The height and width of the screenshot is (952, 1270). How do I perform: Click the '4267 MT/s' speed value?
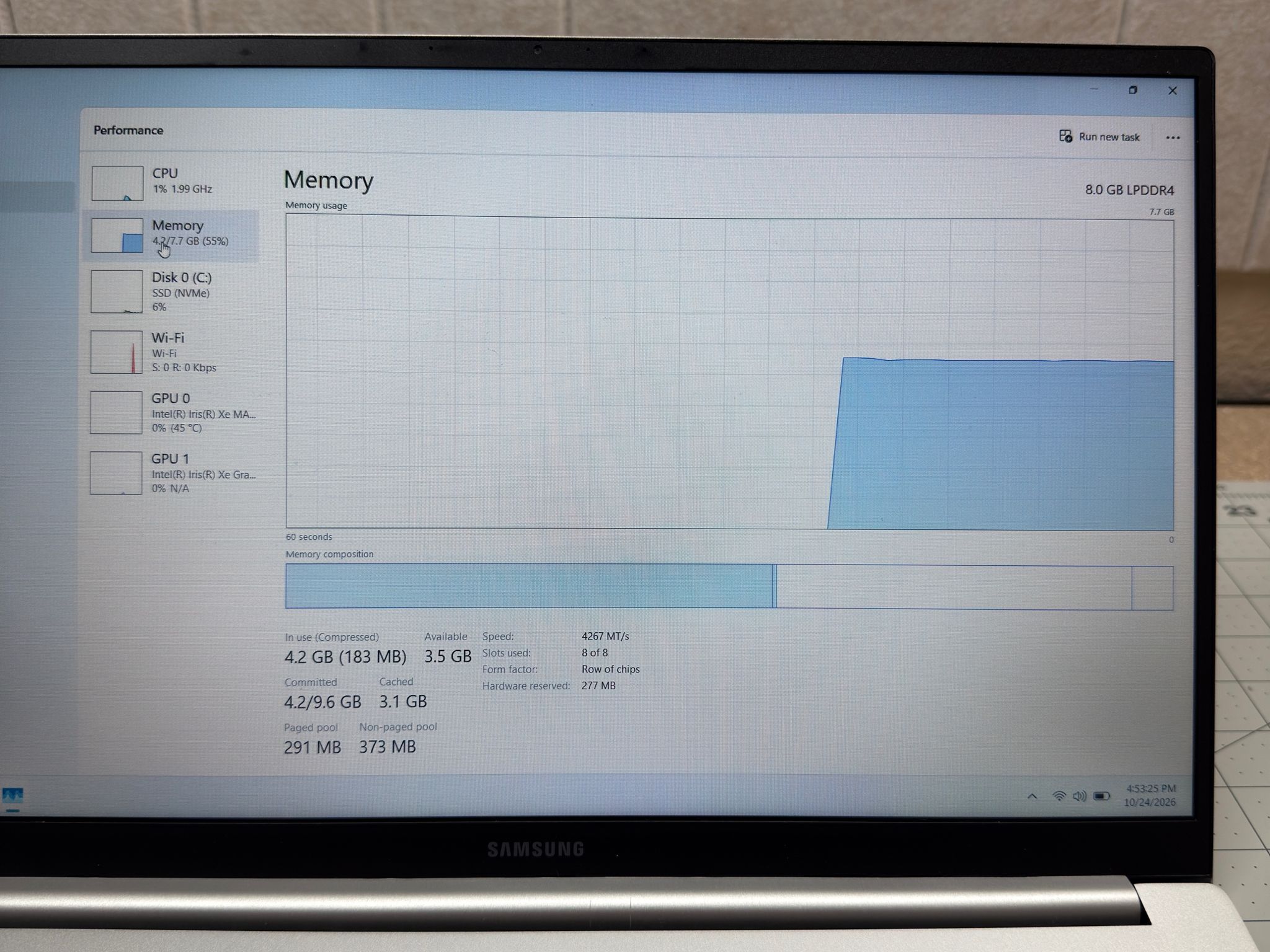(x=605, y=637)
